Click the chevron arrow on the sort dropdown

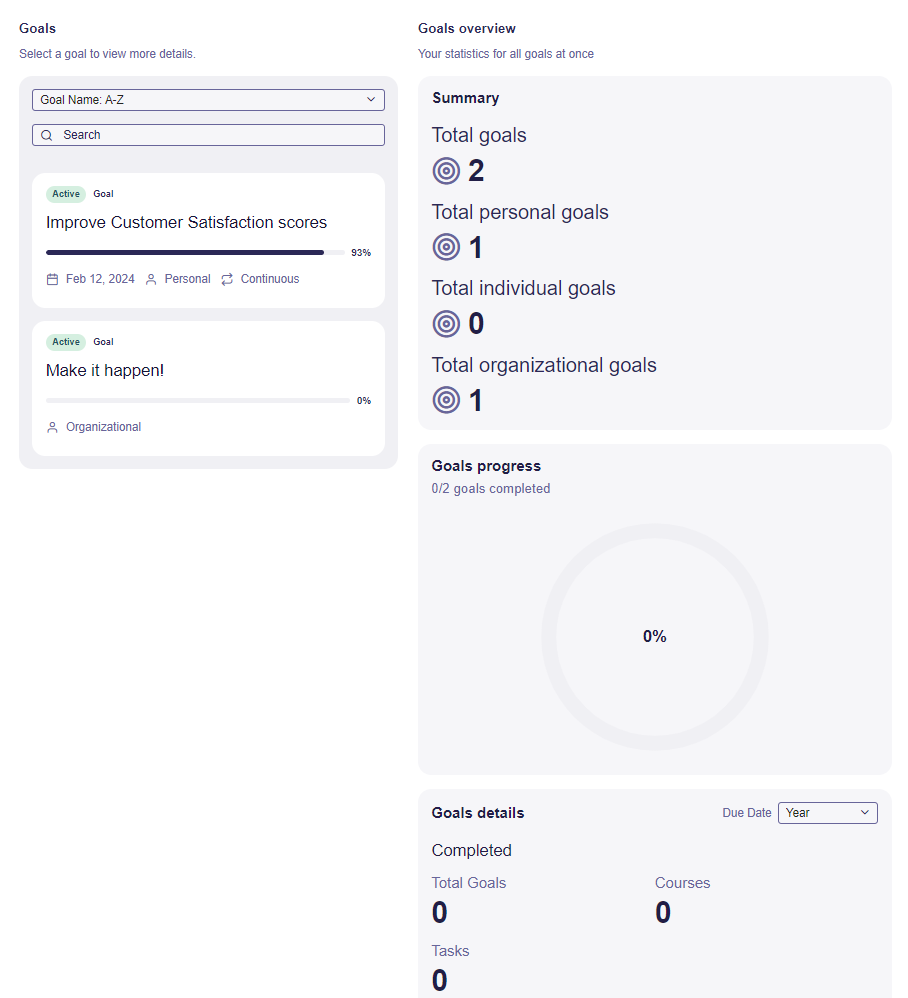point(371,99)
